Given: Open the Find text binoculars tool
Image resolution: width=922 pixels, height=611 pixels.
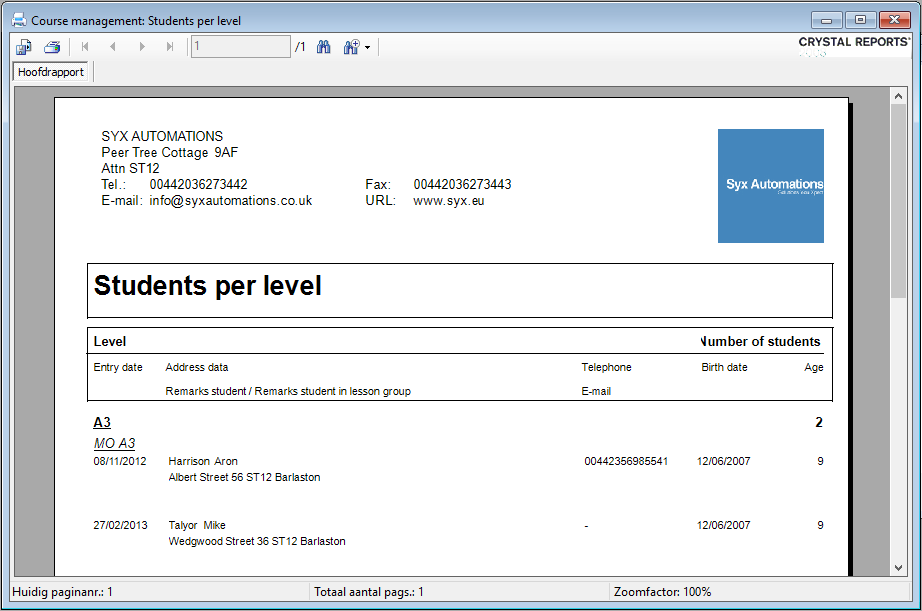Looking at the screenshot, I should coord(323,47).
